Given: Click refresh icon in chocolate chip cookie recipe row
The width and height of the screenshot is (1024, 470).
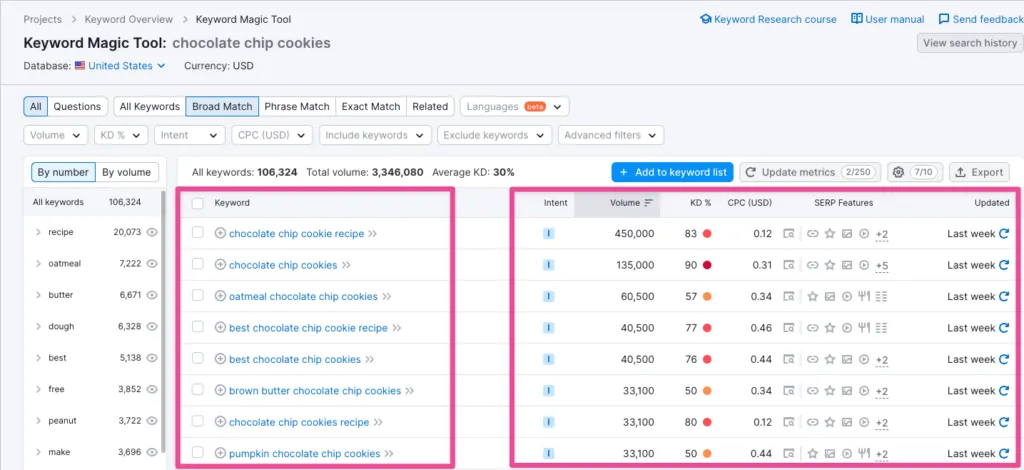Looking at the screenshot, I should coord(1004,234).
